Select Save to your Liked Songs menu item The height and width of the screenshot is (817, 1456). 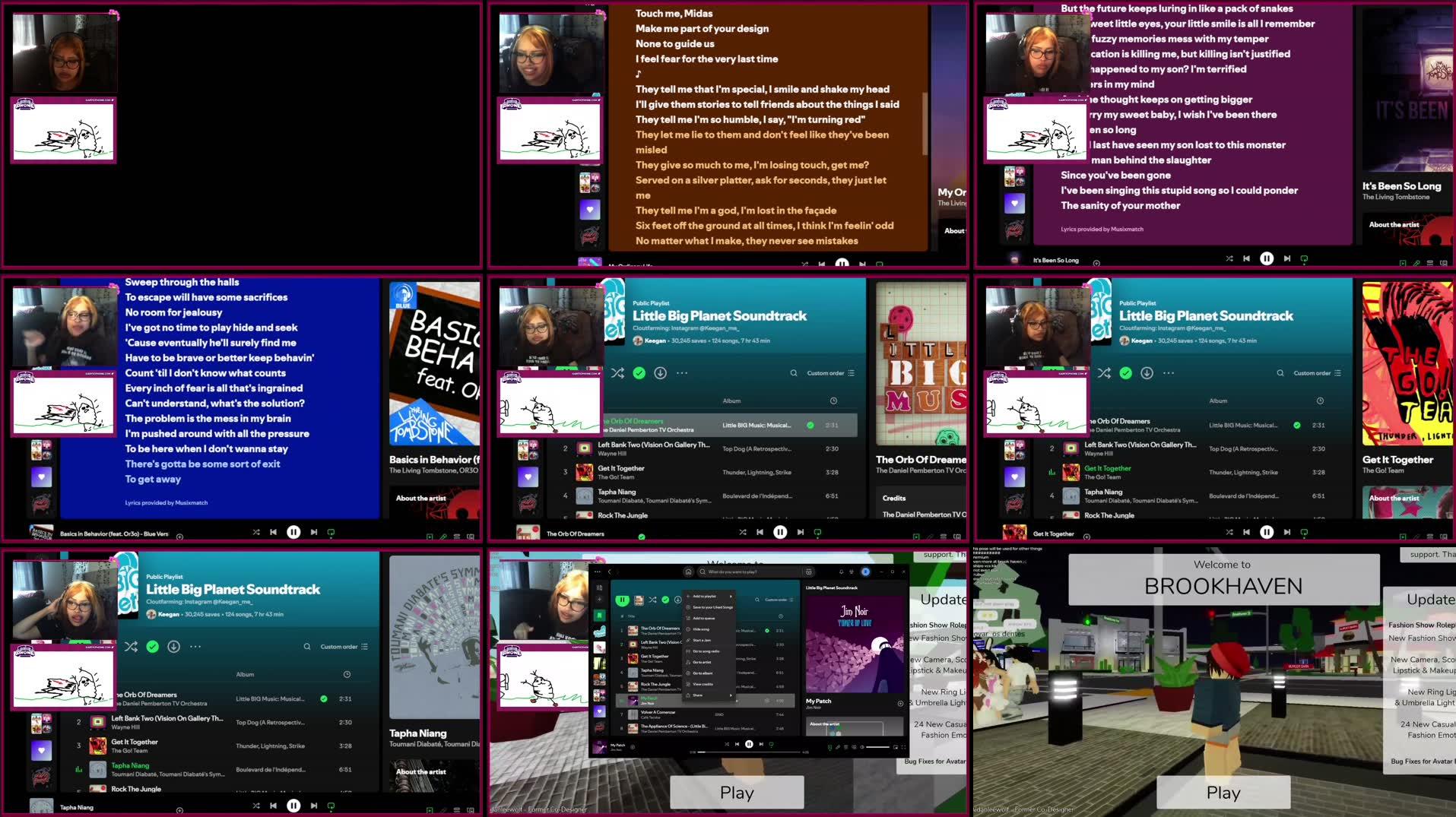709,607
